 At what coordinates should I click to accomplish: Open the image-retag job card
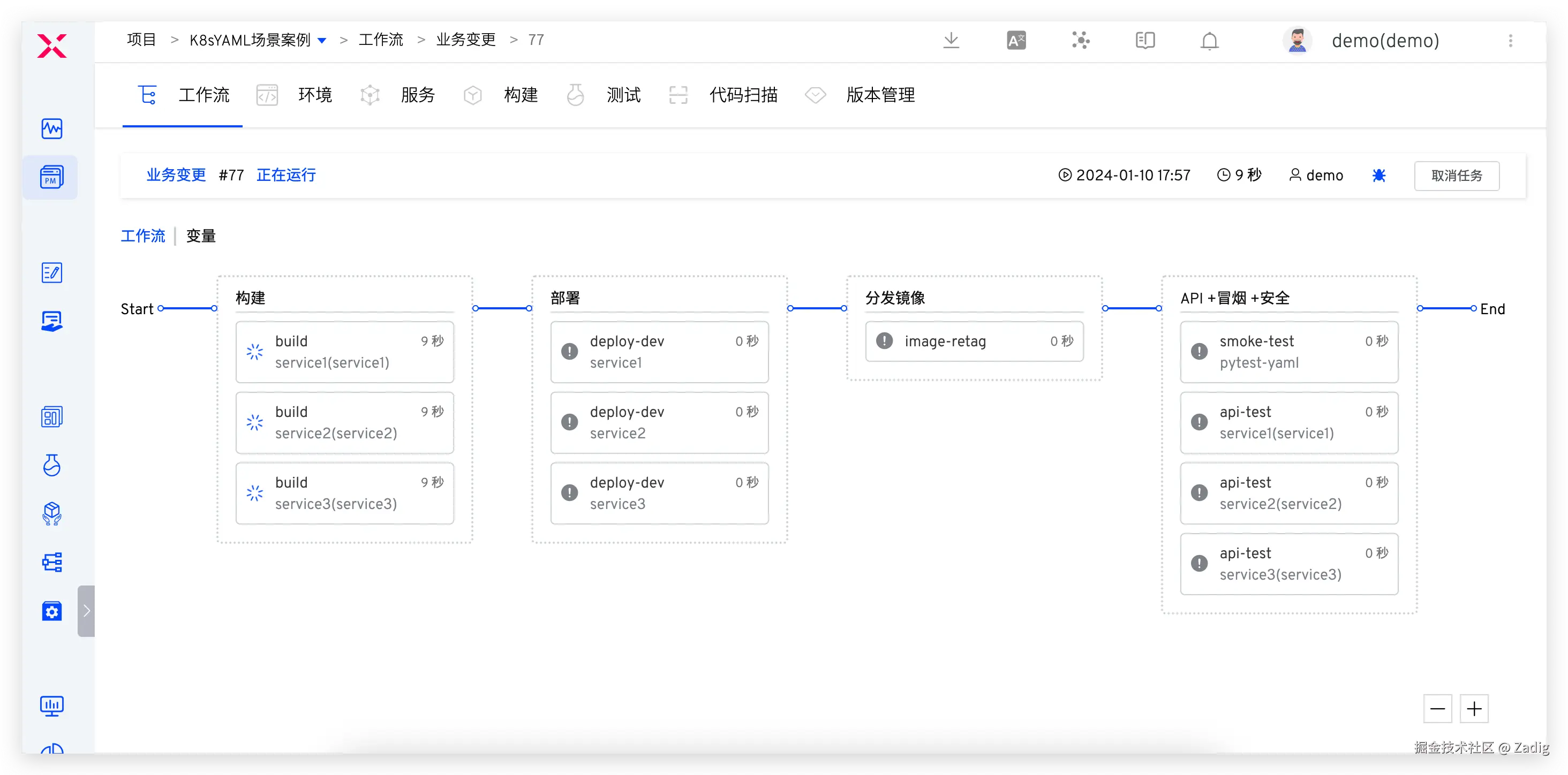974,341
